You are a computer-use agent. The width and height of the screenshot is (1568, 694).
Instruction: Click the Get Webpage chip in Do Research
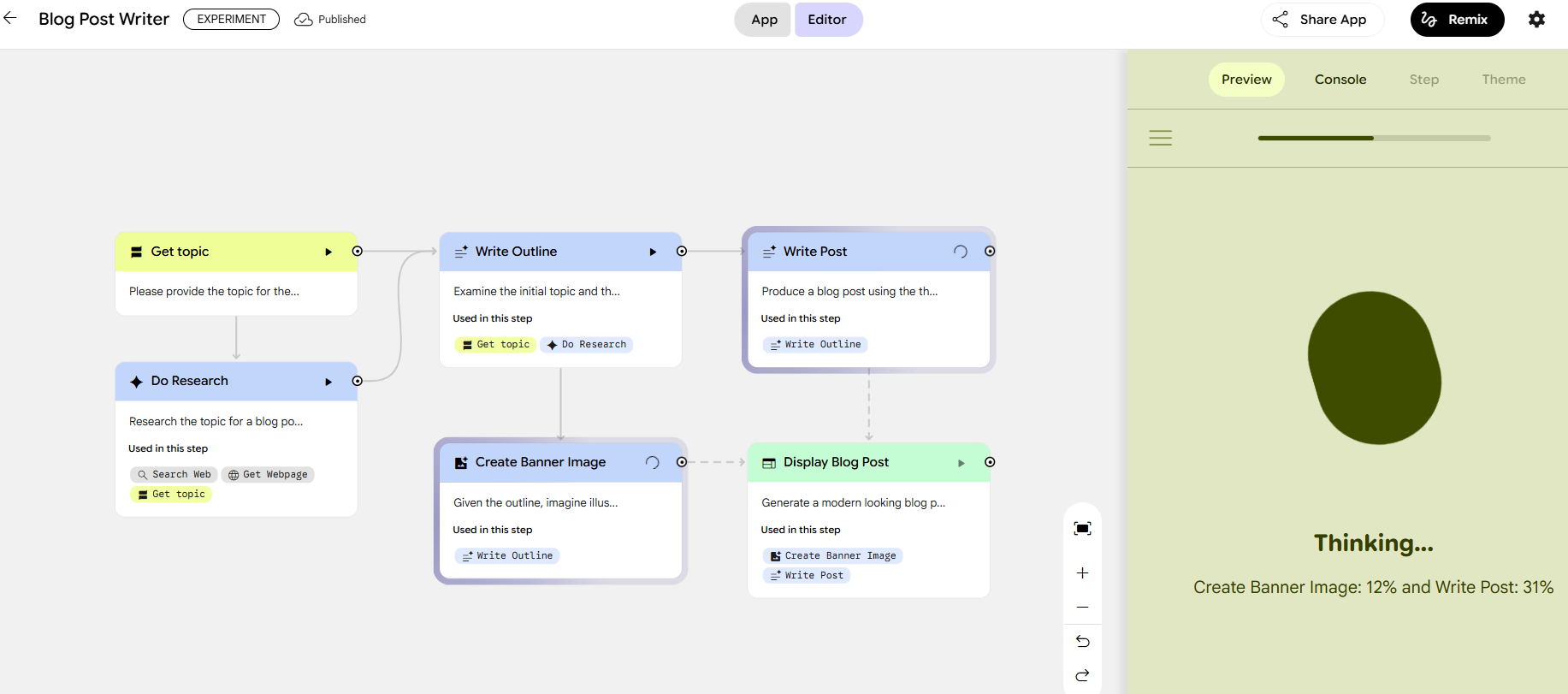268,474
